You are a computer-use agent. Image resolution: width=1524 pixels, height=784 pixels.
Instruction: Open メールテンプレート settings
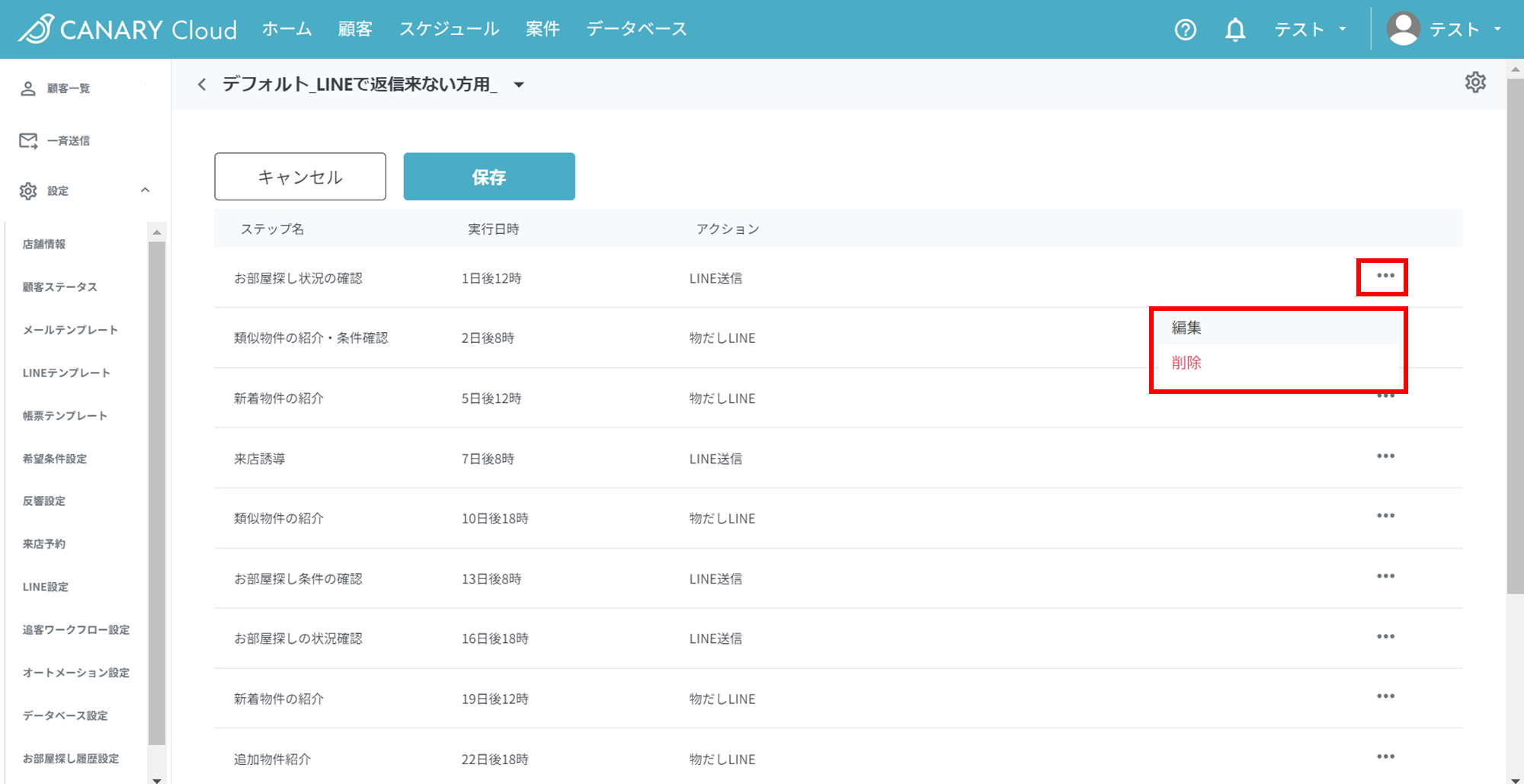(70, 330)
